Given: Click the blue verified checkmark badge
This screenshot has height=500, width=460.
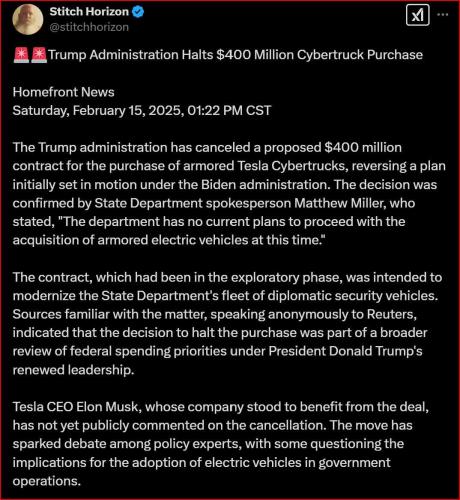Looking at the screenshot, I should (x=138, y=12).
